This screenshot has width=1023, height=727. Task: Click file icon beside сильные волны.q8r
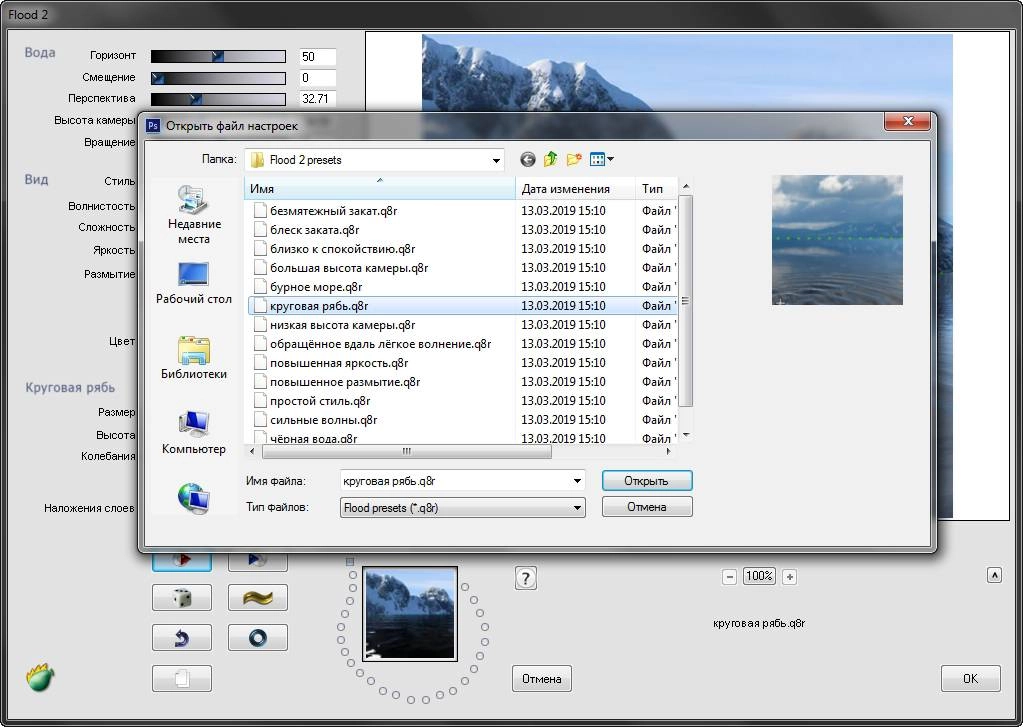[260, 420]
